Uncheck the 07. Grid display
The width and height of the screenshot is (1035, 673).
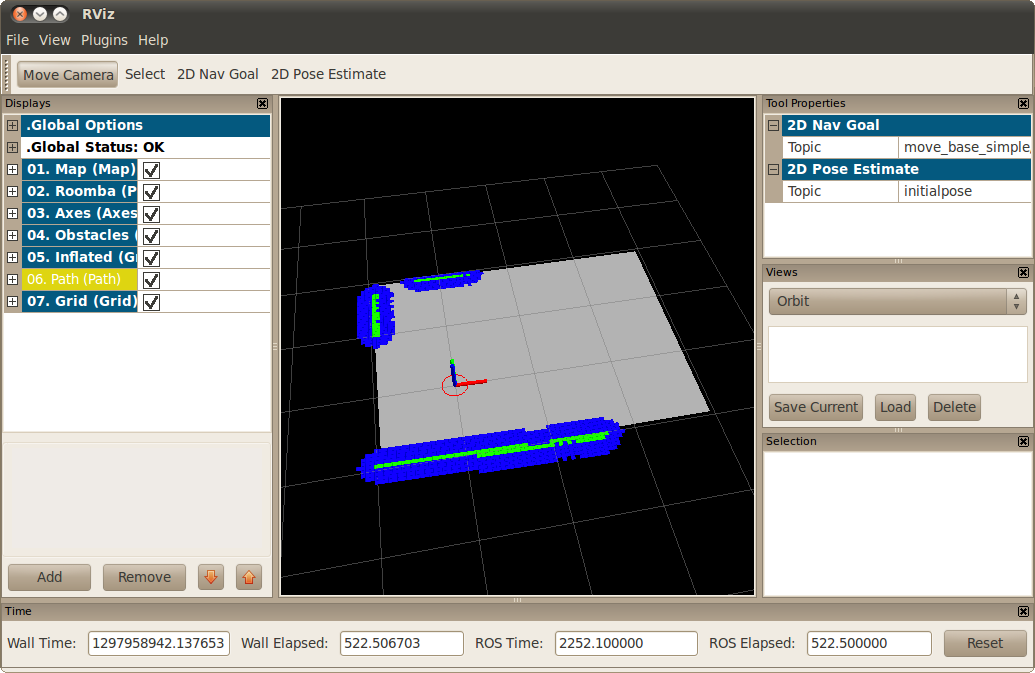(152, 302)
